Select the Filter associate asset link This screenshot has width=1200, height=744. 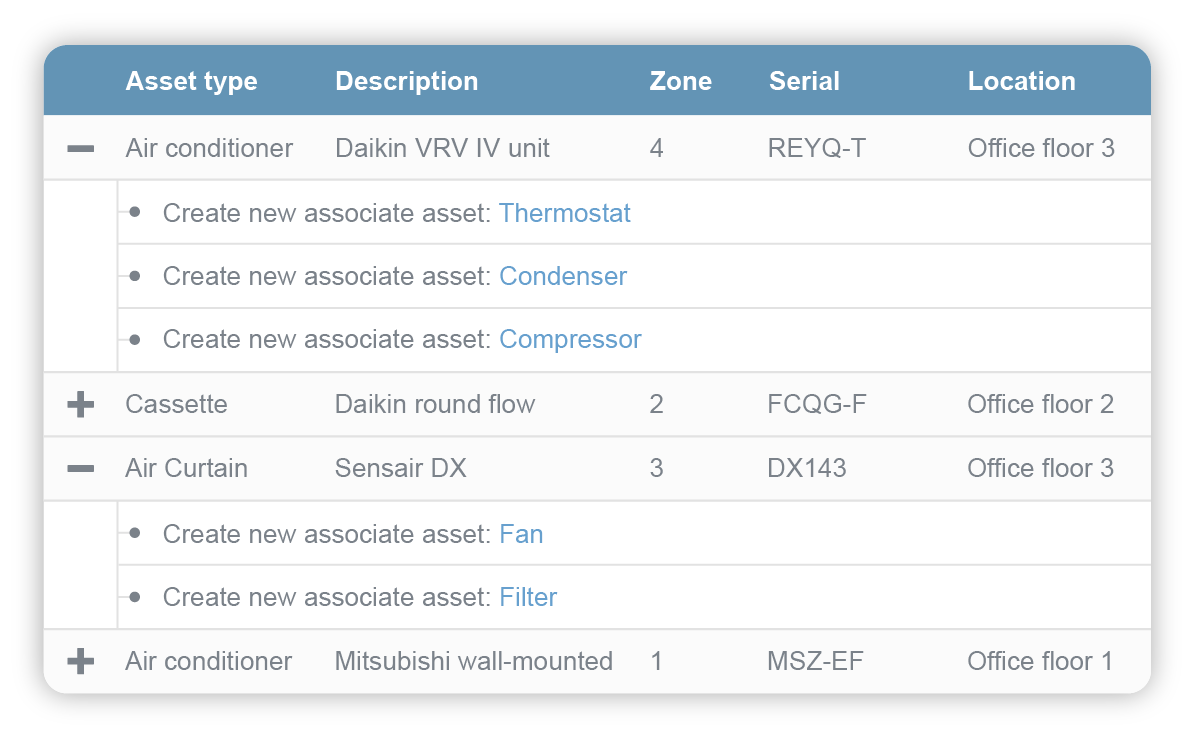(x=528, y=598)
